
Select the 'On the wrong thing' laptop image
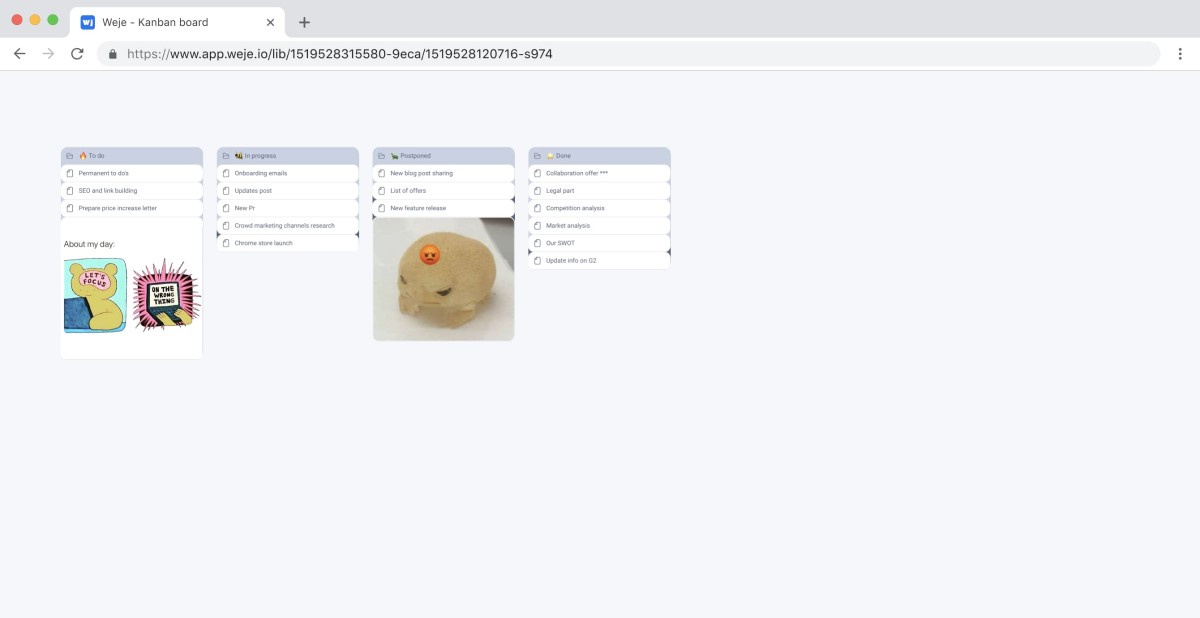click(166, 295)
